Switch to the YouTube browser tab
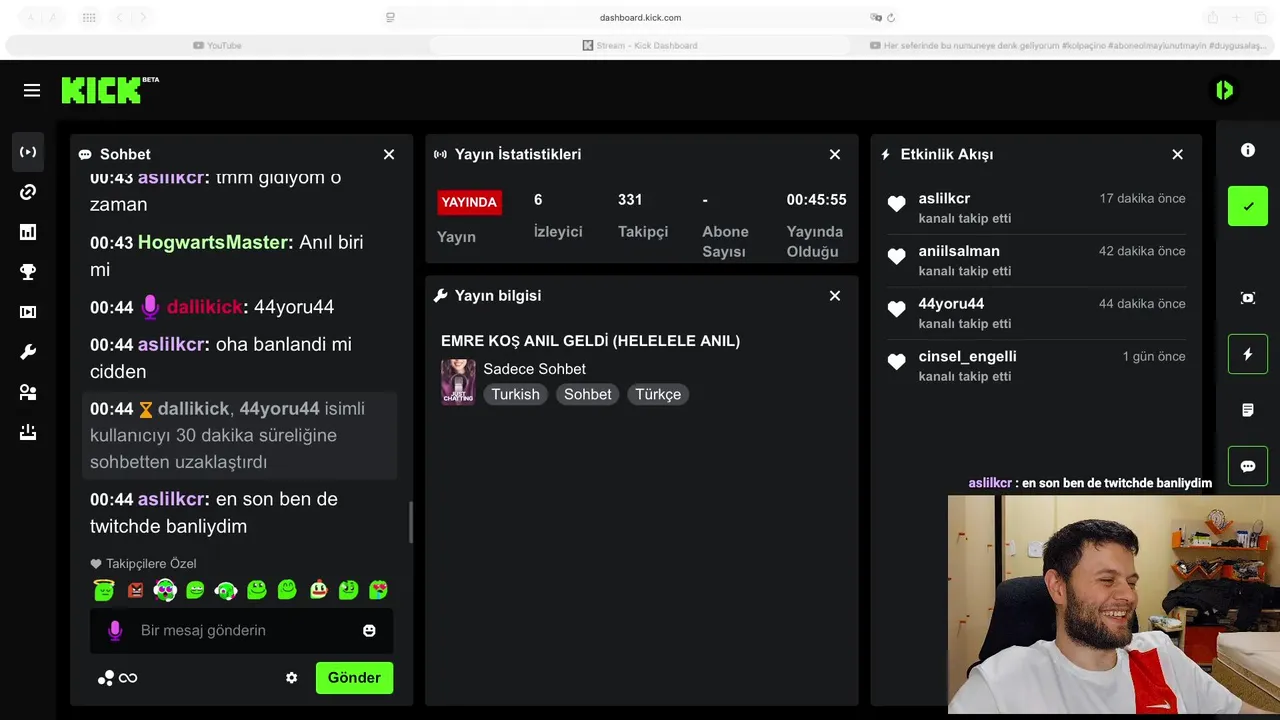Image resolution: width=1280 pixels, height=720 pixels. pos(218,45)
